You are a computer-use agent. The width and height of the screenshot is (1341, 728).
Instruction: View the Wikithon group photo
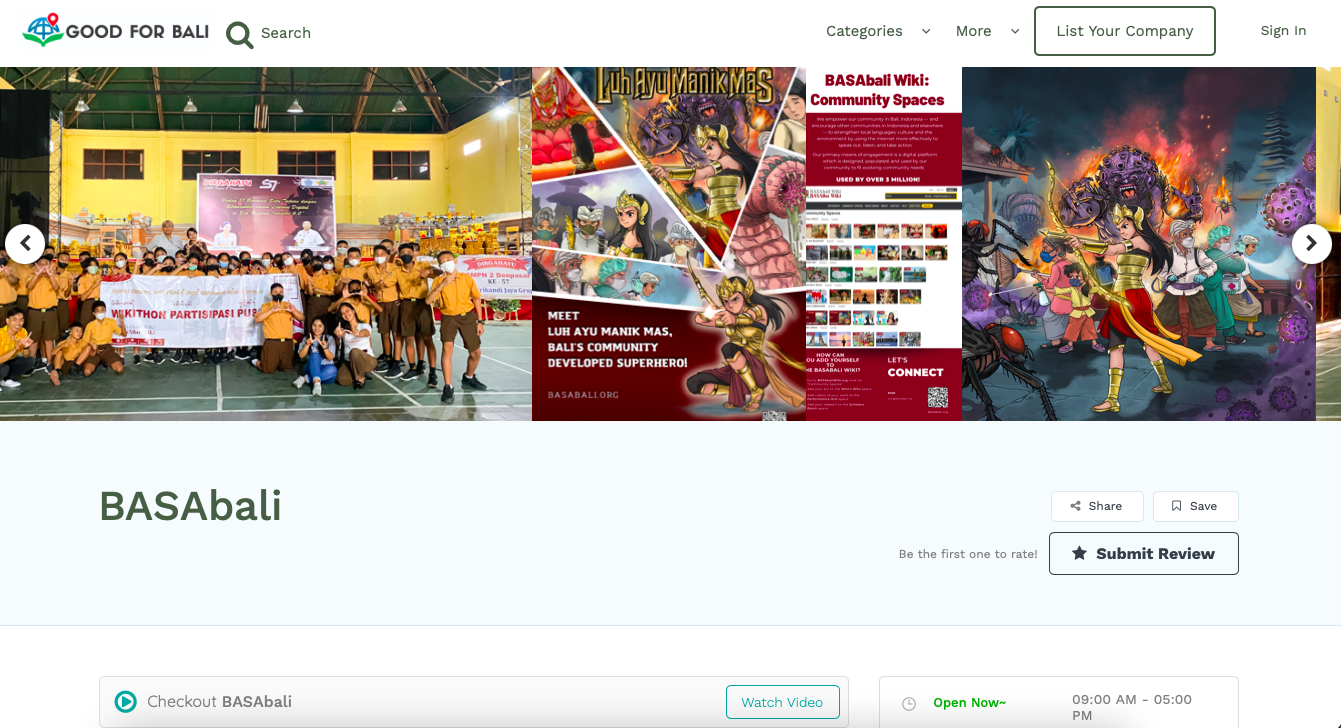266,243
